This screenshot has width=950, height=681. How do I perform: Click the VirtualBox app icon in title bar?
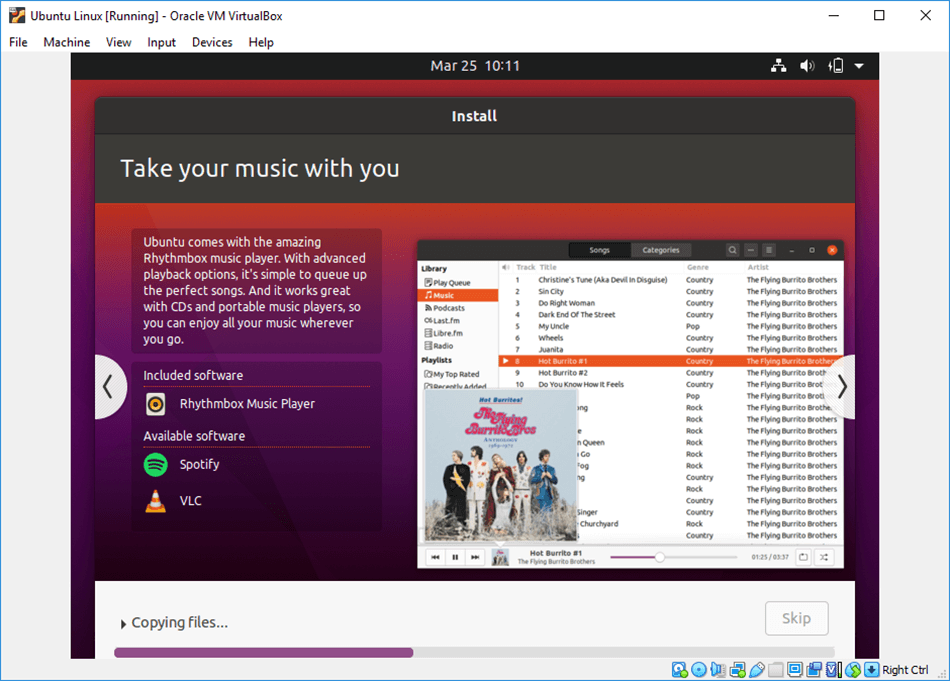click(x=17, y=16)
